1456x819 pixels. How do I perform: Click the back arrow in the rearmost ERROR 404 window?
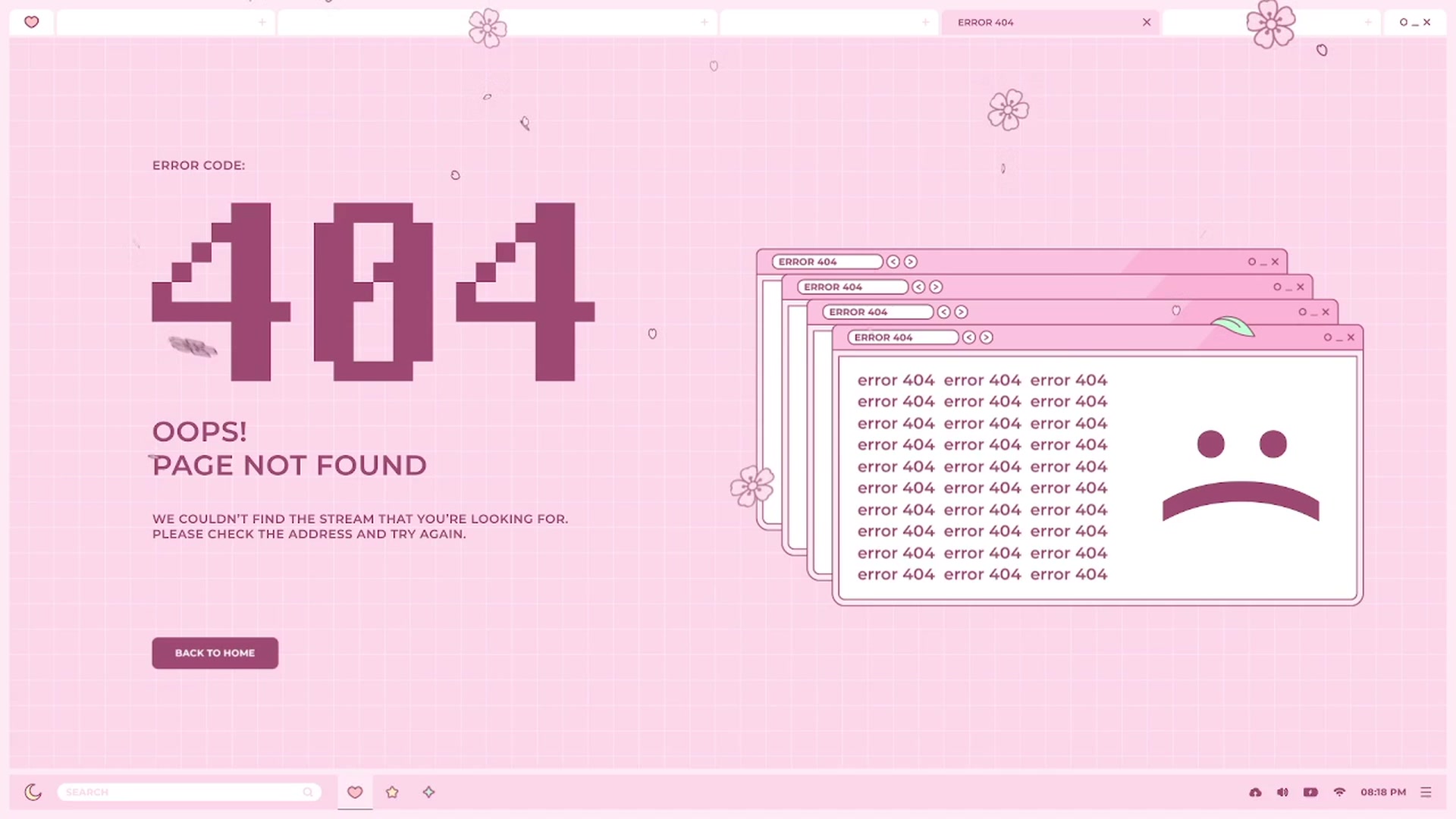click(893, 262)
